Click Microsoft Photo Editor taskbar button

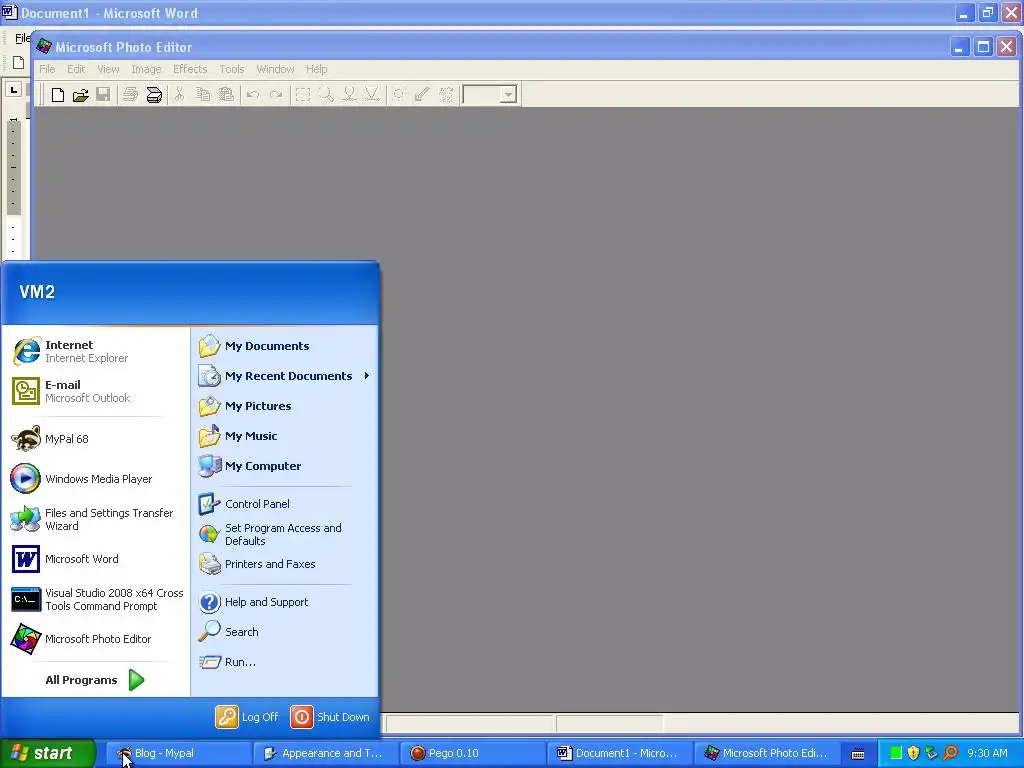point(765,753)
